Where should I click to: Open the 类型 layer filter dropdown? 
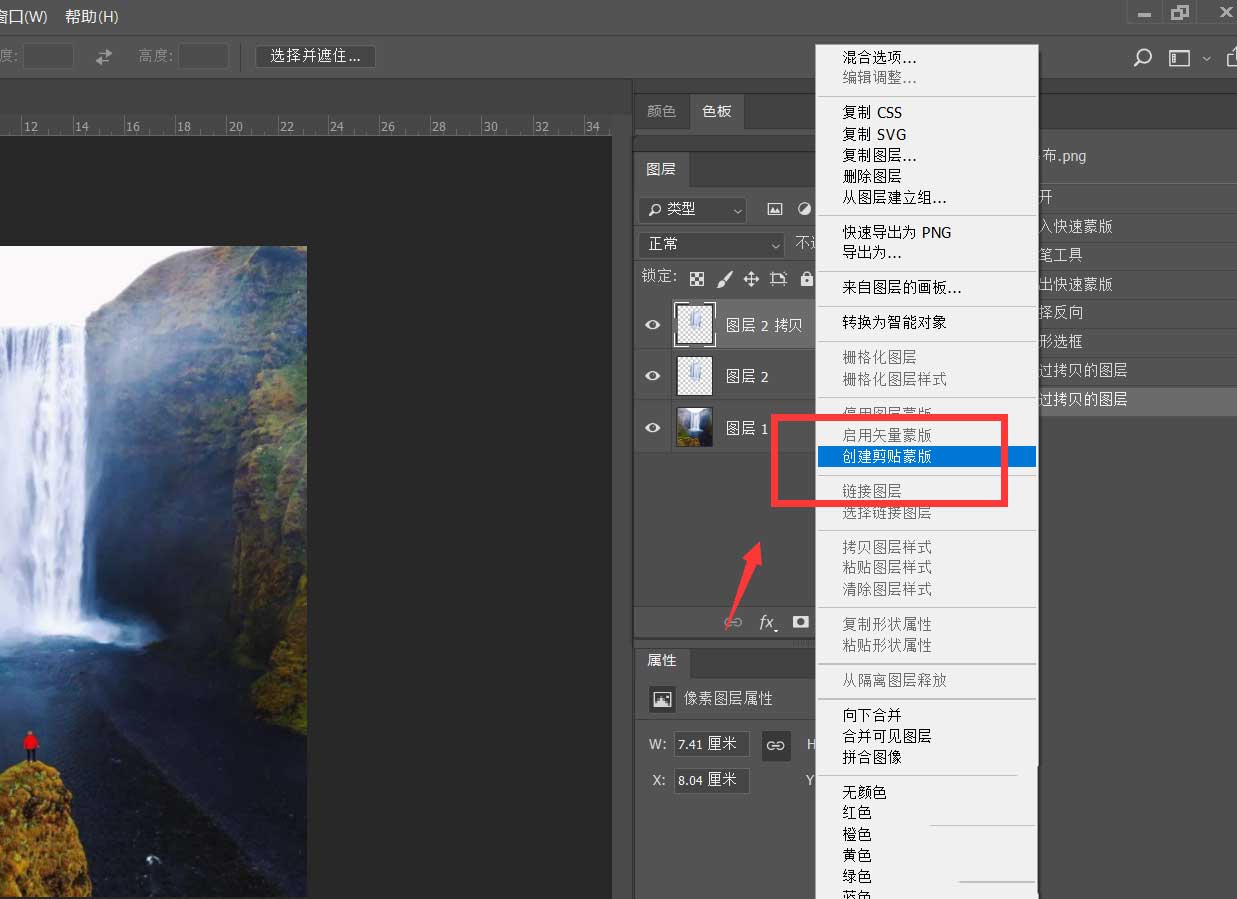click(x=691, y=210)
